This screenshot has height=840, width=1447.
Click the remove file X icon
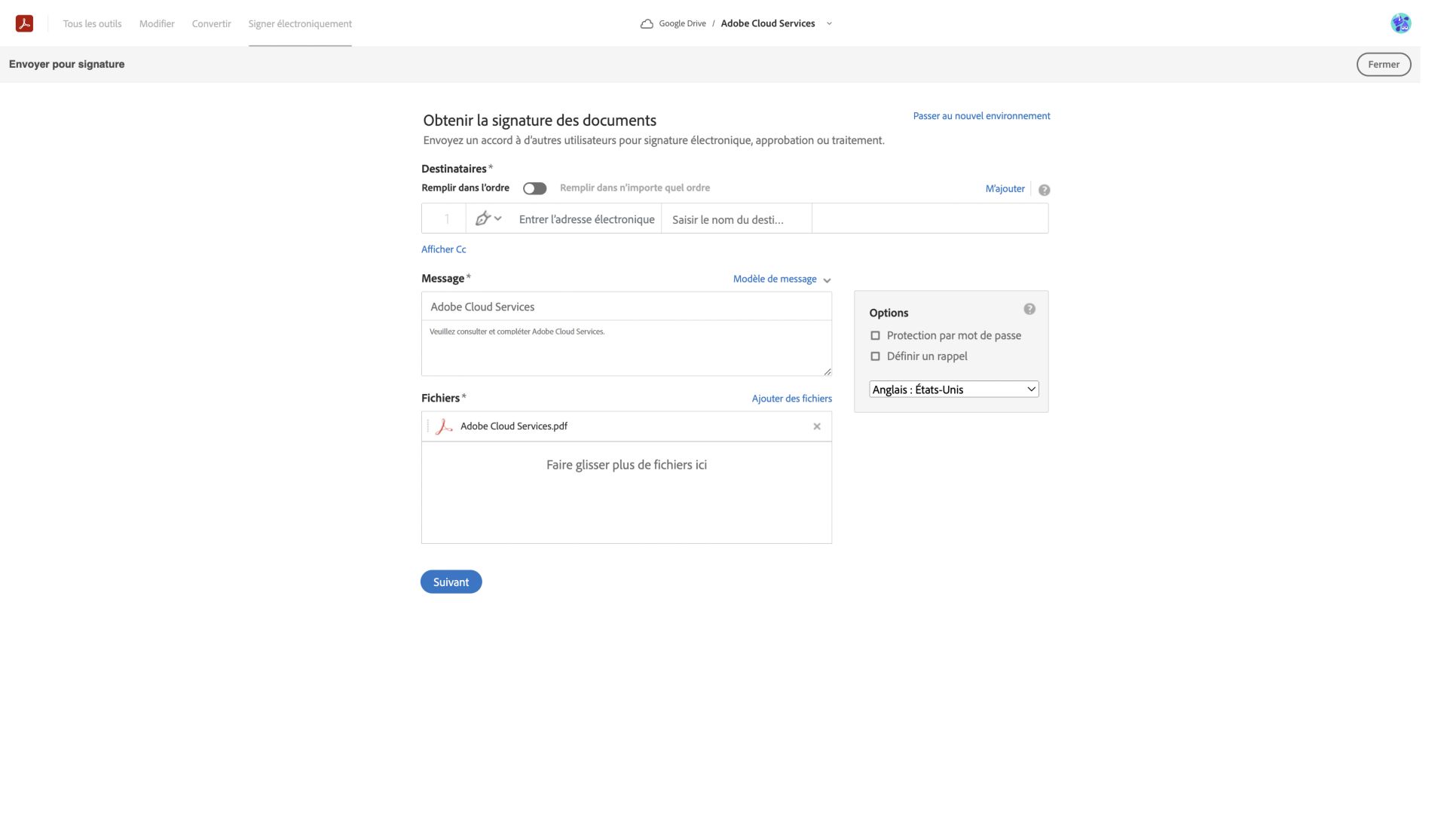point(816,426)
